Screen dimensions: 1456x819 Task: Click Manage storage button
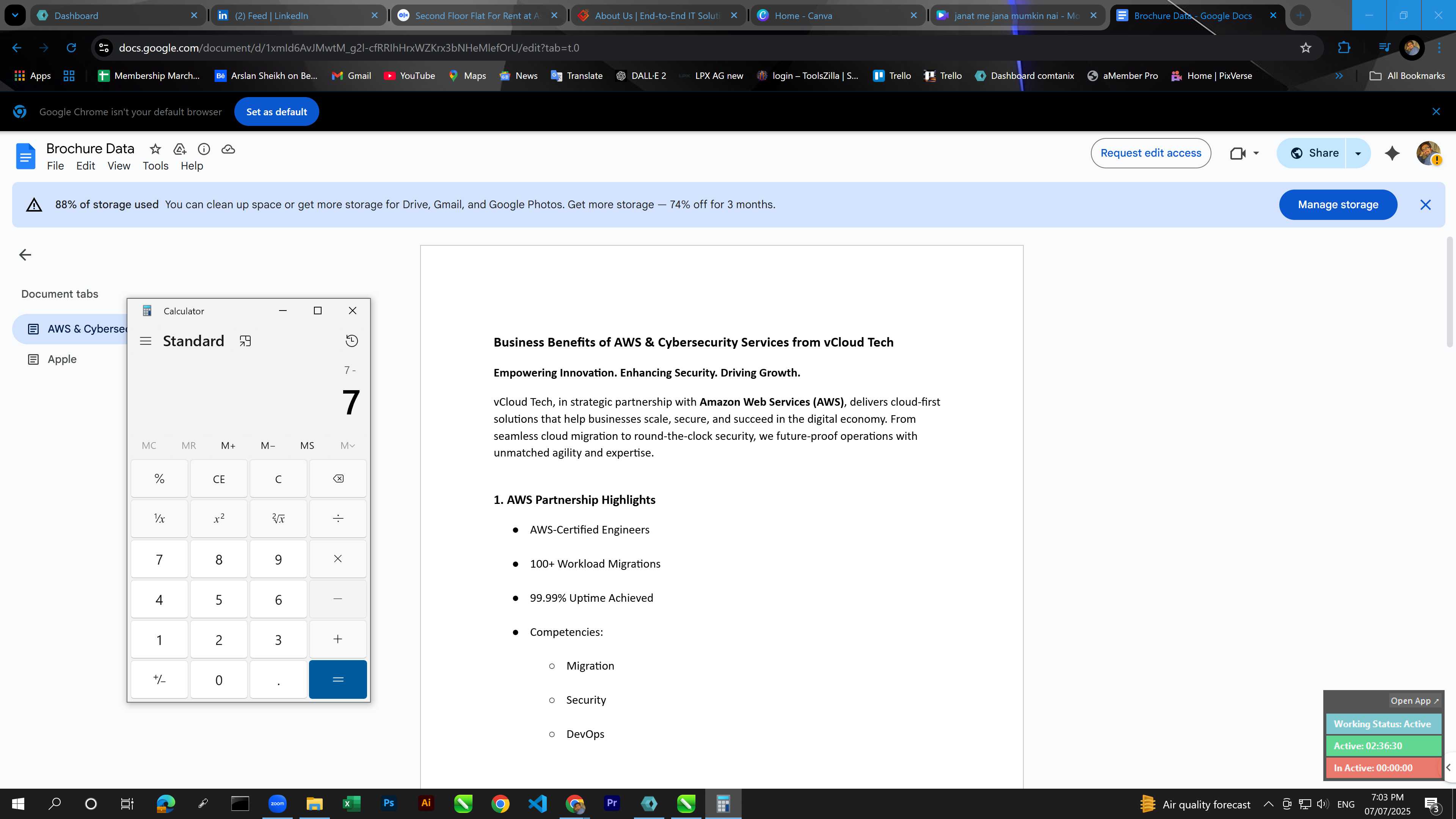[x=1338, y=205]
